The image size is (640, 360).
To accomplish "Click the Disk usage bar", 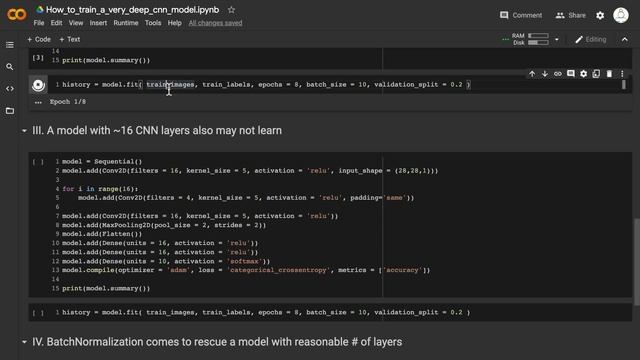I will 538,42.
